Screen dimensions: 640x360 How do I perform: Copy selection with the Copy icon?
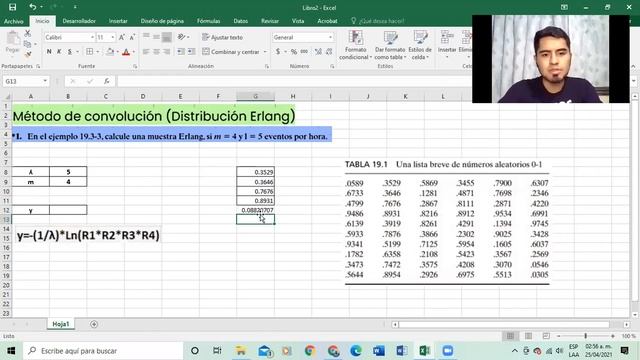coord(28,44)
